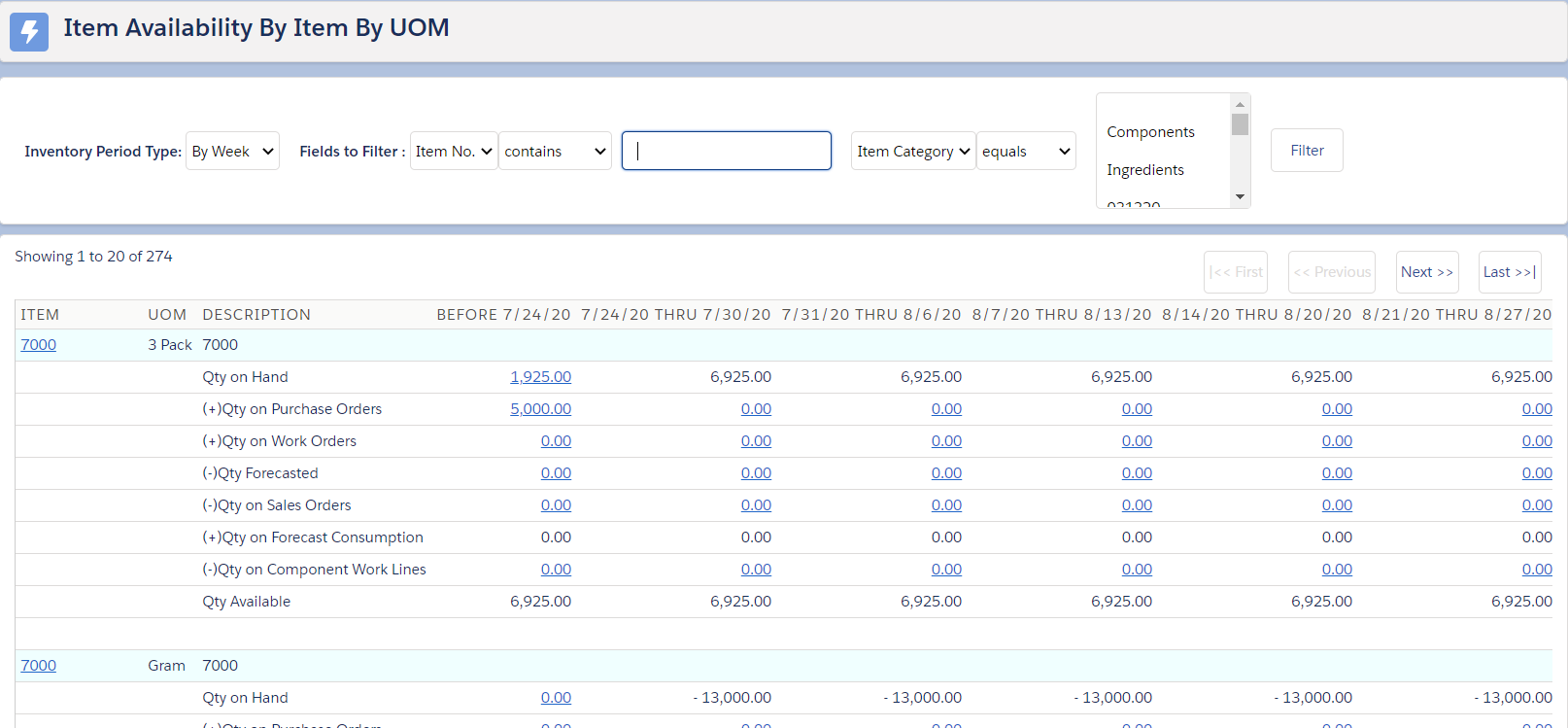Click the '(+)Qty on Forecast Consumption' row label
Viewport: 1568px width, 728px height.
click(x=313, y=537)
